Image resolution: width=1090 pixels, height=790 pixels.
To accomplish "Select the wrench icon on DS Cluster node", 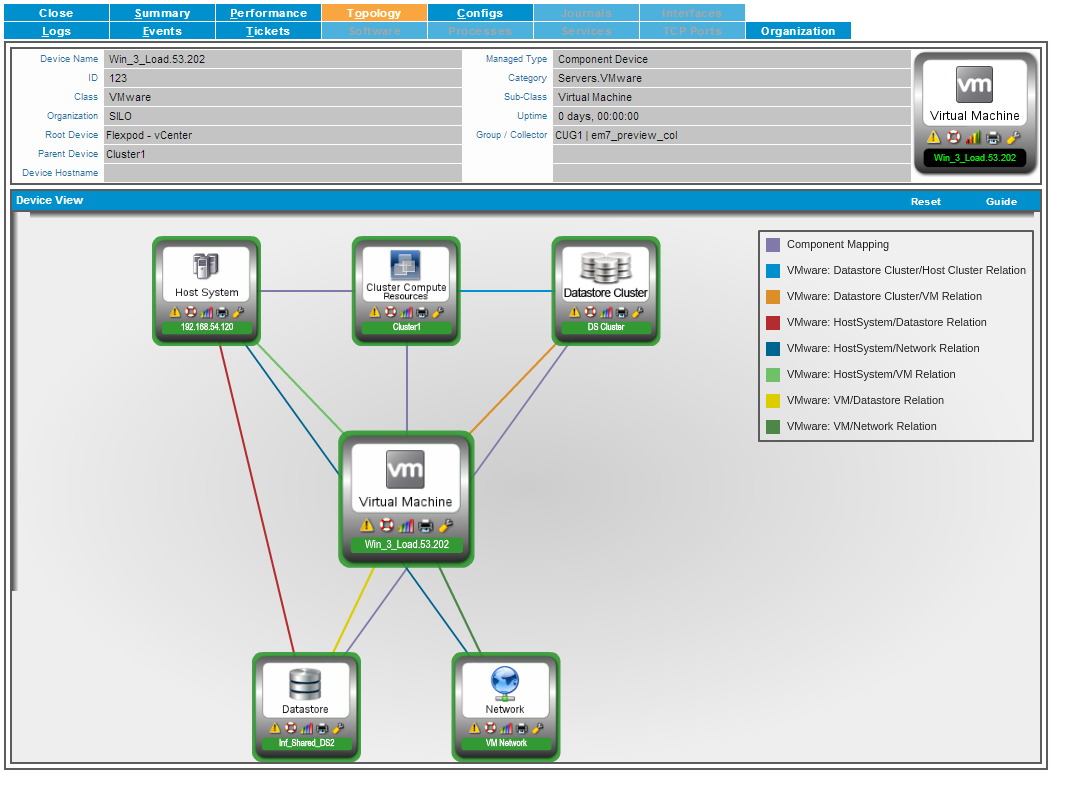I will pyautogui.click(x=637, y=312).
